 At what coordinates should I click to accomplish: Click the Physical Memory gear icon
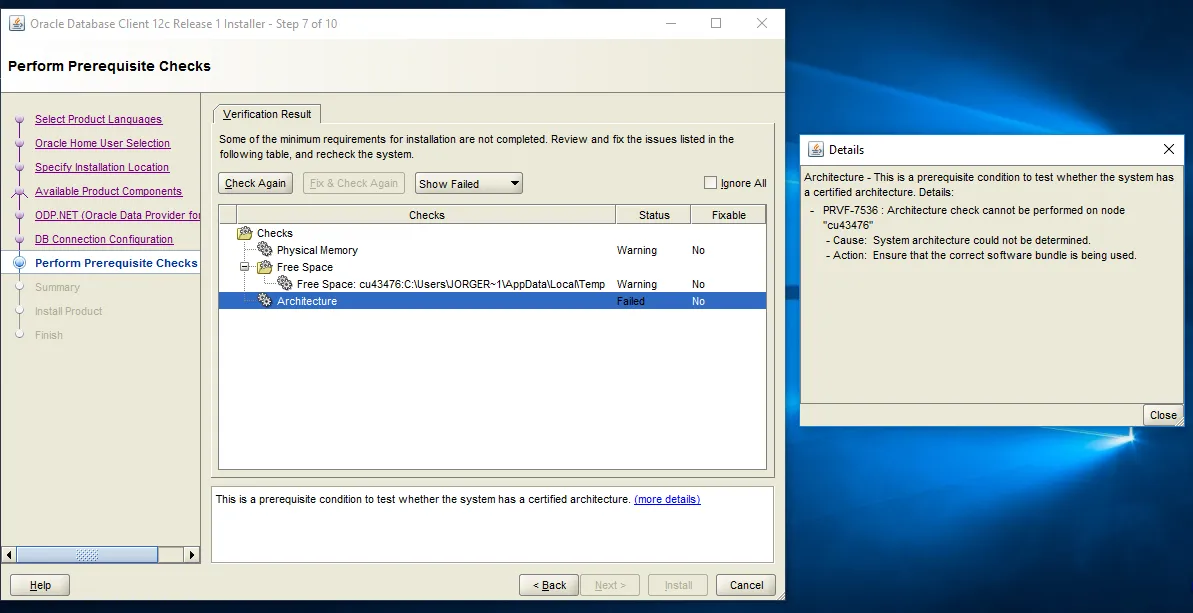point(265,249)
